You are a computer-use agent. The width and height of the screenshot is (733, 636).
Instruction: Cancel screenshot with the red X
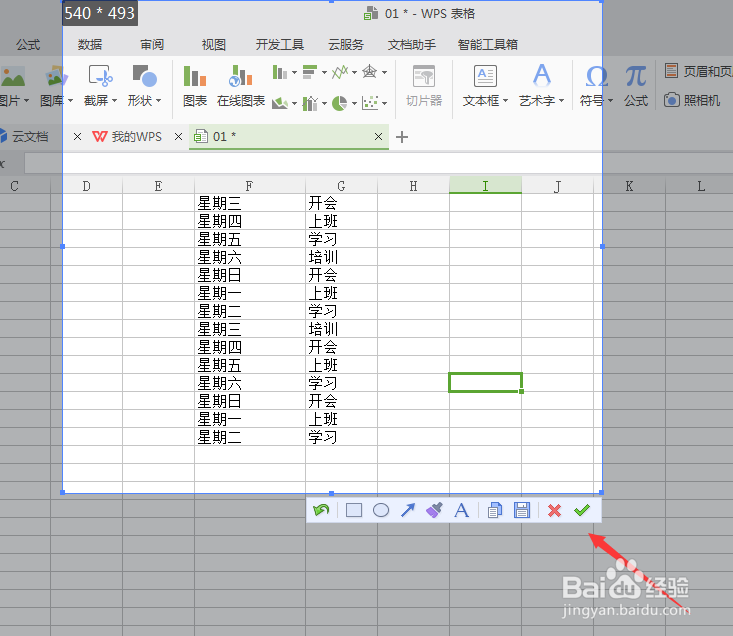point(554,510)
